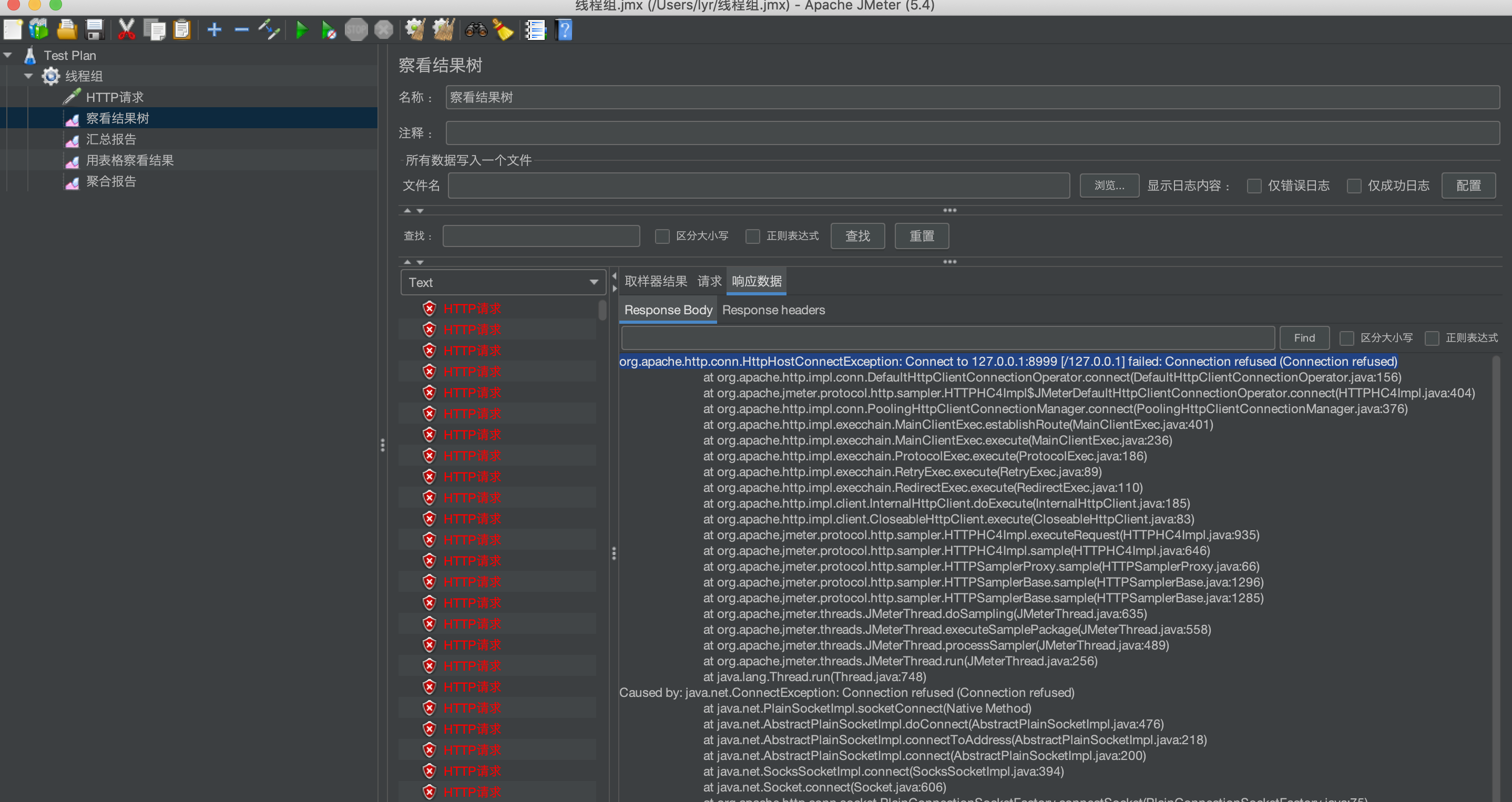Click the 配置 configure button

coord(1468,186)
